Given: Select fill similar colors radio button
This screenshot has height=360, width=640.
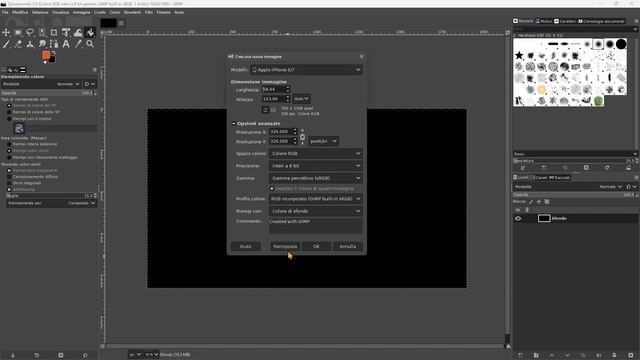Looking at the screenshot, I should 9,151.
